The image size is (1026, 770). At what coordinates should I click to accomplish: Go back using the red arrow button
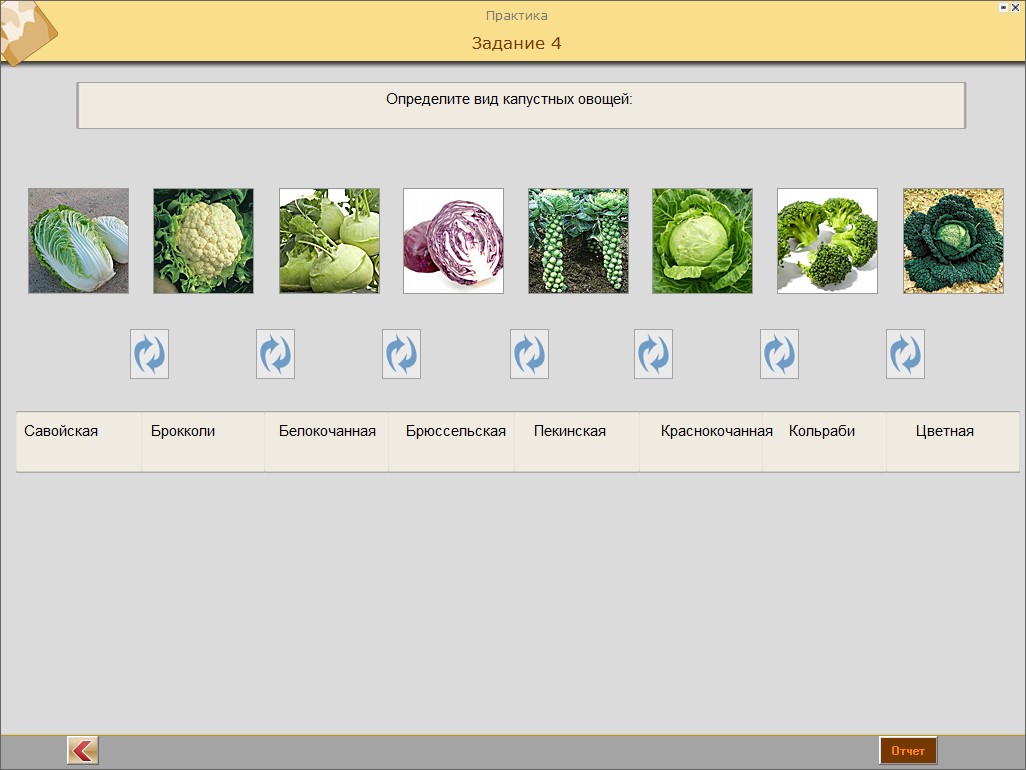[x=82, y=750]
